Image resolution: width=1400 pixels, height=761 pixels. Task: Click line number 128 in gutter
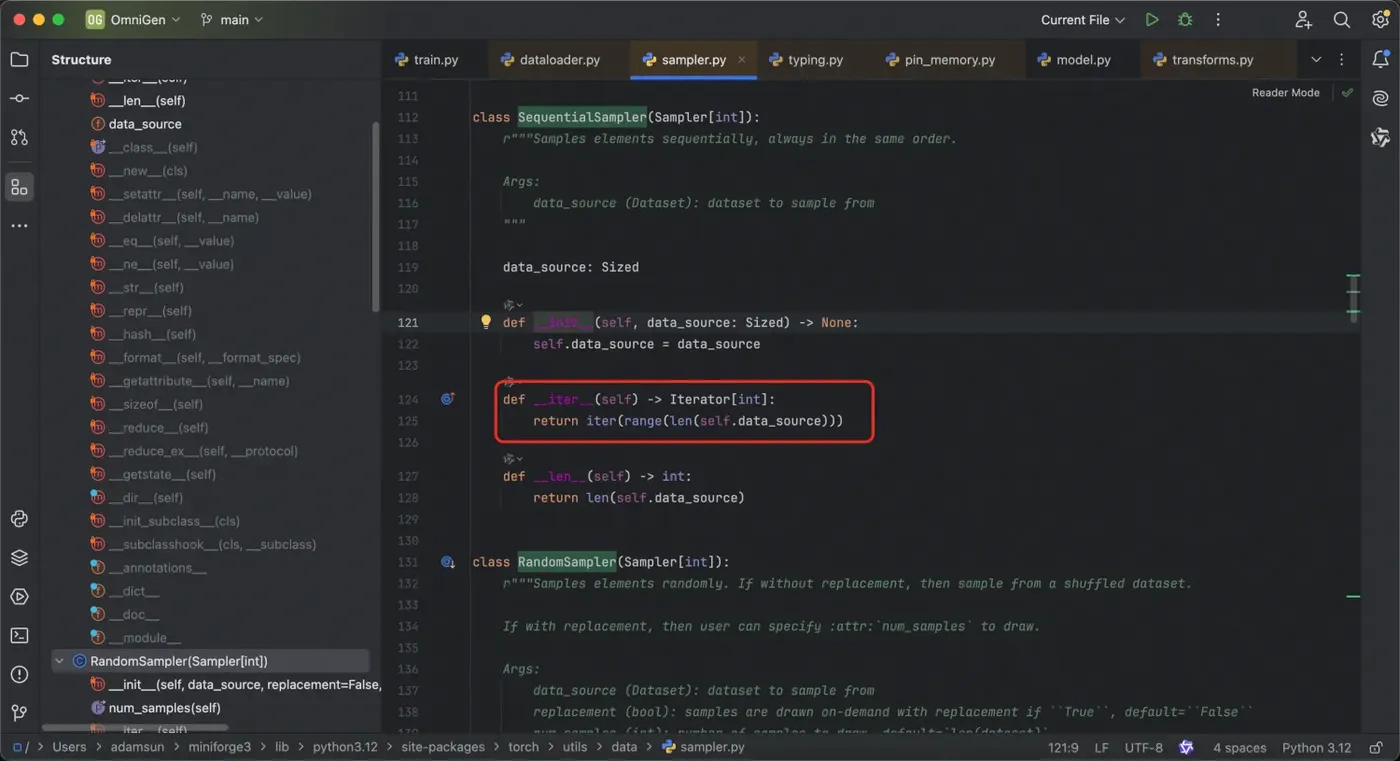coord(407,497)
